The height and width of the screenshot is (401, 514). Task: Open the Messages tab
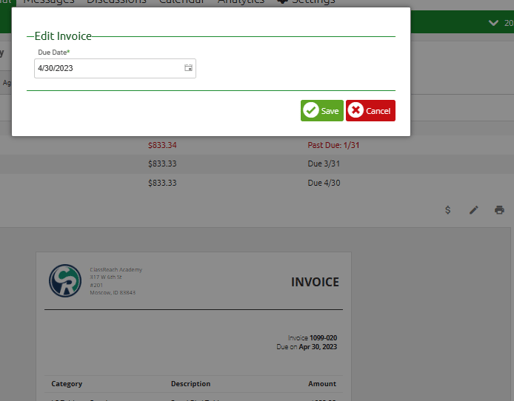49,2
